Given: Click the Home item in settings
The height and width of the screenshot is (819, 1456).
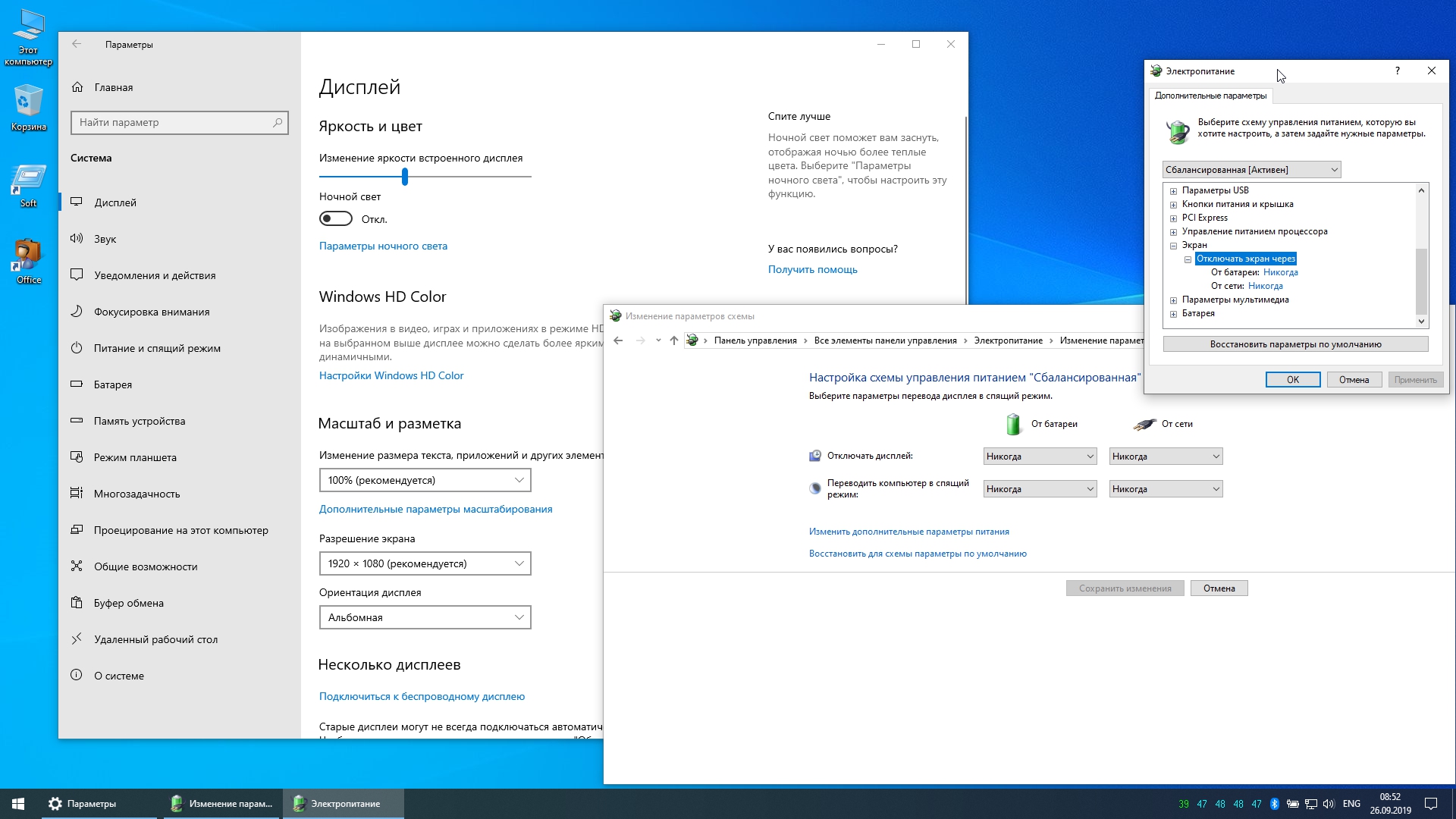Looking at the screenshot, I should point(180,87).
